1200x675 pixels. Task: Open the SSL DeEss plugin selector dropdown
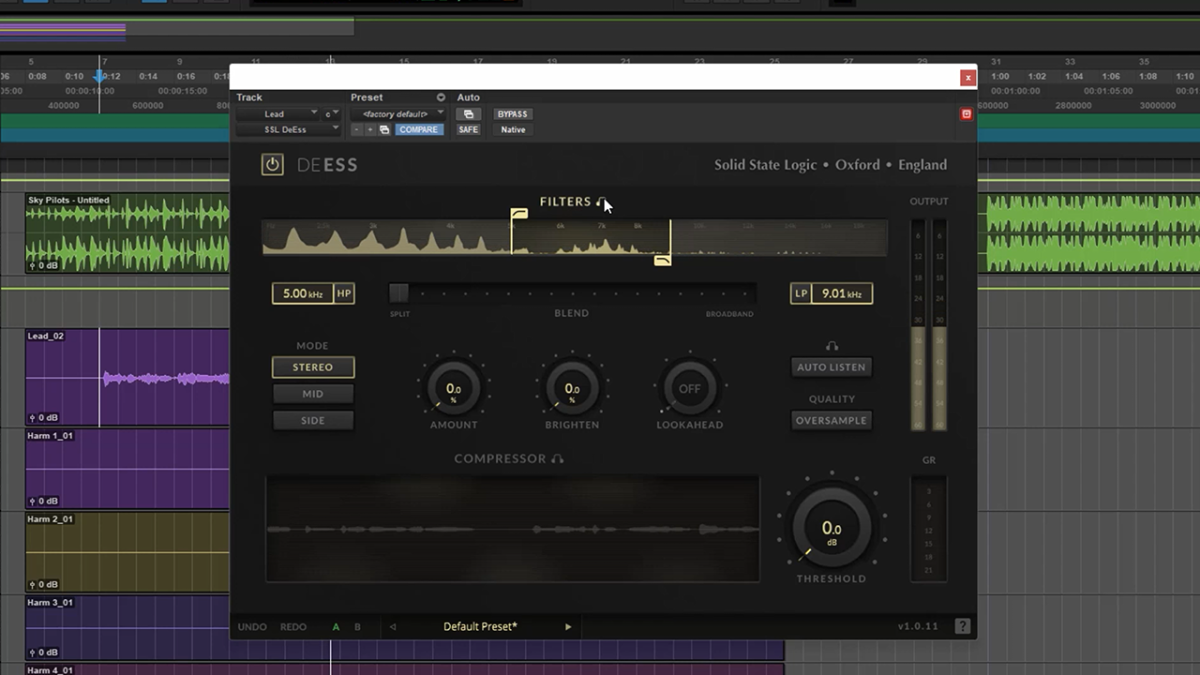point(288,130)
